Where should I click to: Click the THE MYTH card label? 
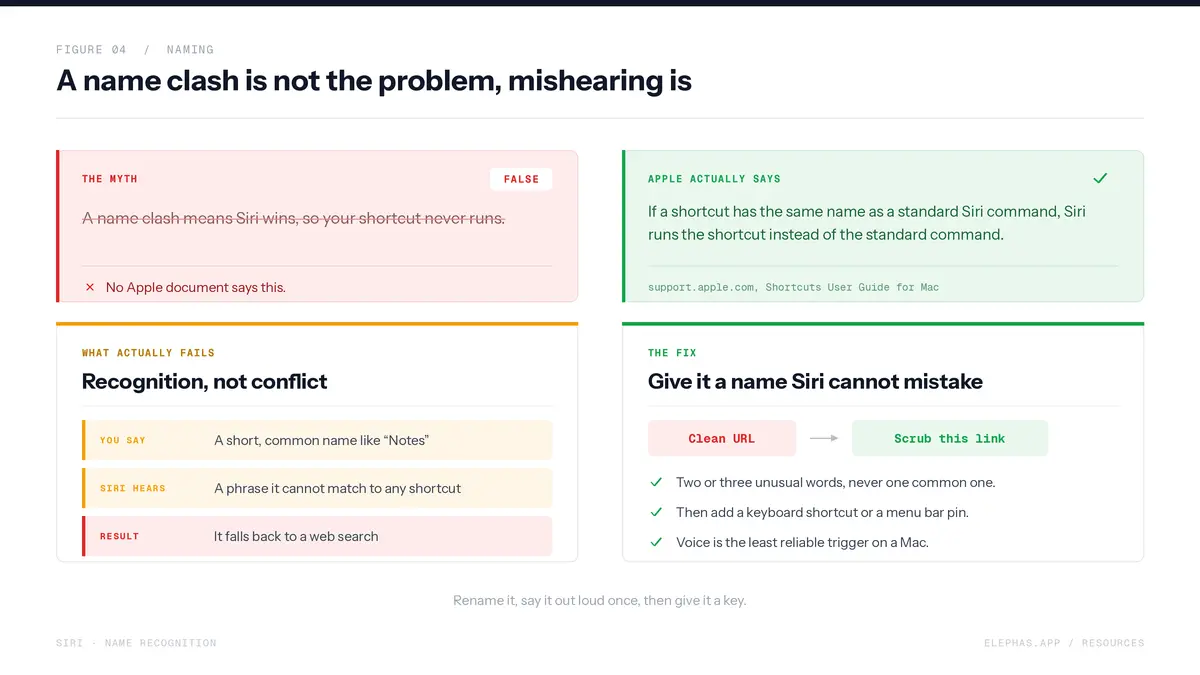(110, 179)
